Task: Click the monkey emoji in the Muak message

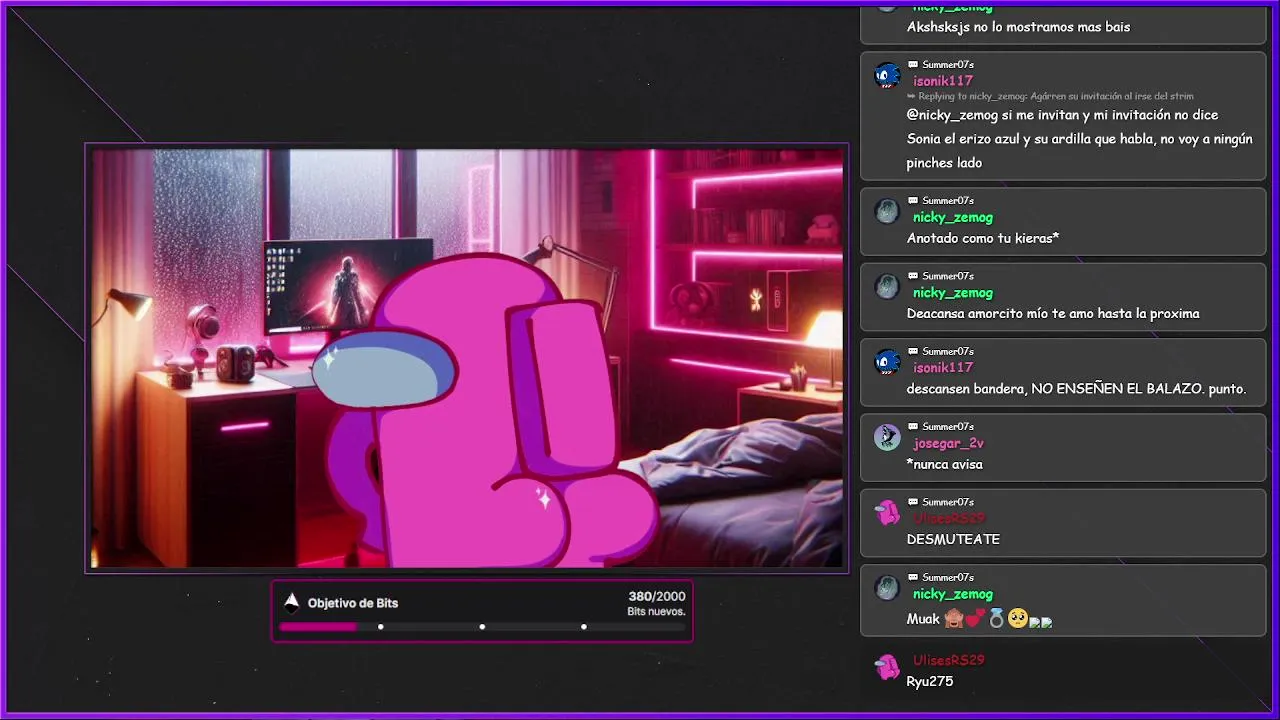Action: [954, 619]
